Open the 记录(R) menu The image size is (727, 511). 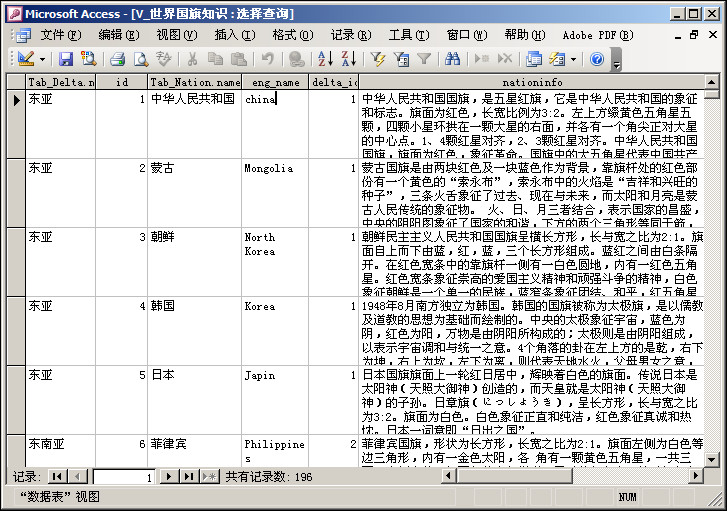pyautogui.click(x=351, y=35)
